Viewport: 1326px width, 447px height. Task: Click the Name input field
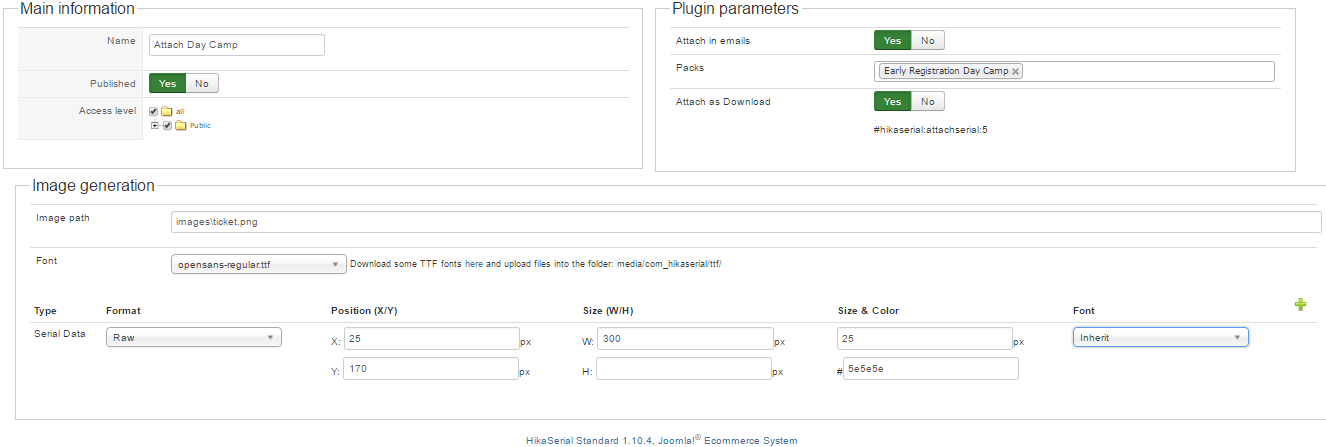coord(237,45)
